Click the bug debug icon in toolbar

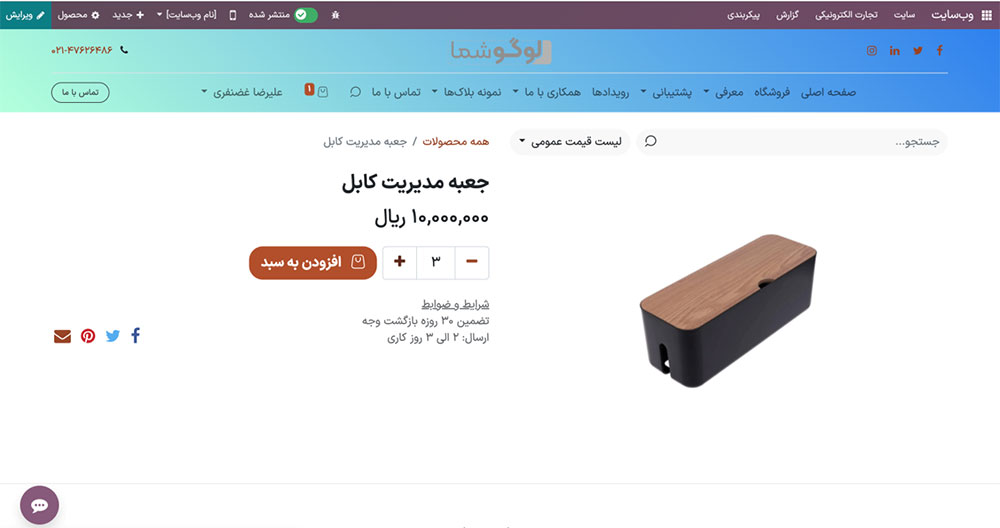tap(335, 15)
